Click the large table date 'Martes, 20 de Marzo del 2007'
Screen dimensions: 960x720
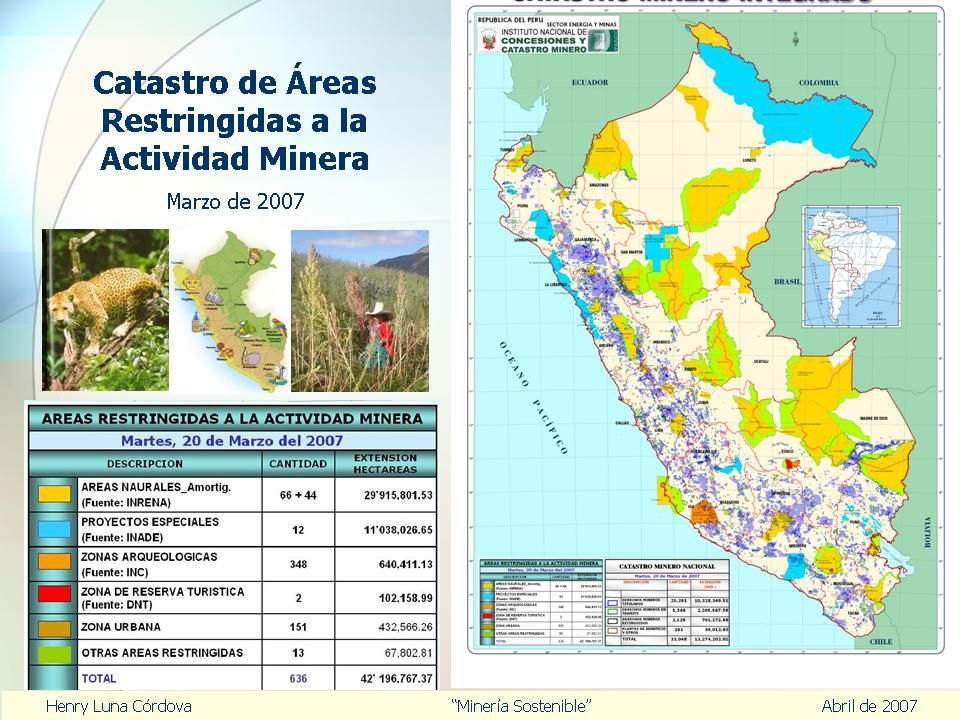[231, 441]
